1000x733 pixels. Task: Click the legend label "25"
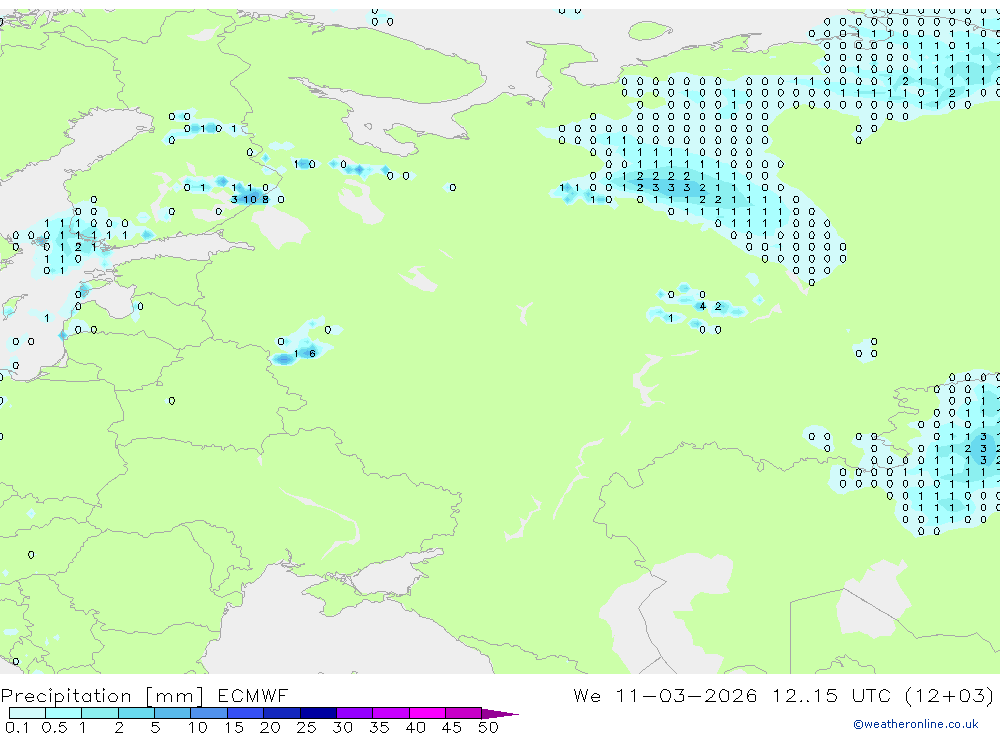(x=306, y=727)
